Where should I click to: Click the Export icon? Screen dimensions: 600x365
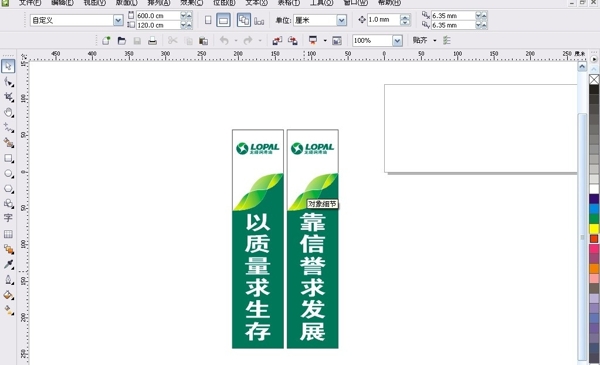tap(293, 41)
